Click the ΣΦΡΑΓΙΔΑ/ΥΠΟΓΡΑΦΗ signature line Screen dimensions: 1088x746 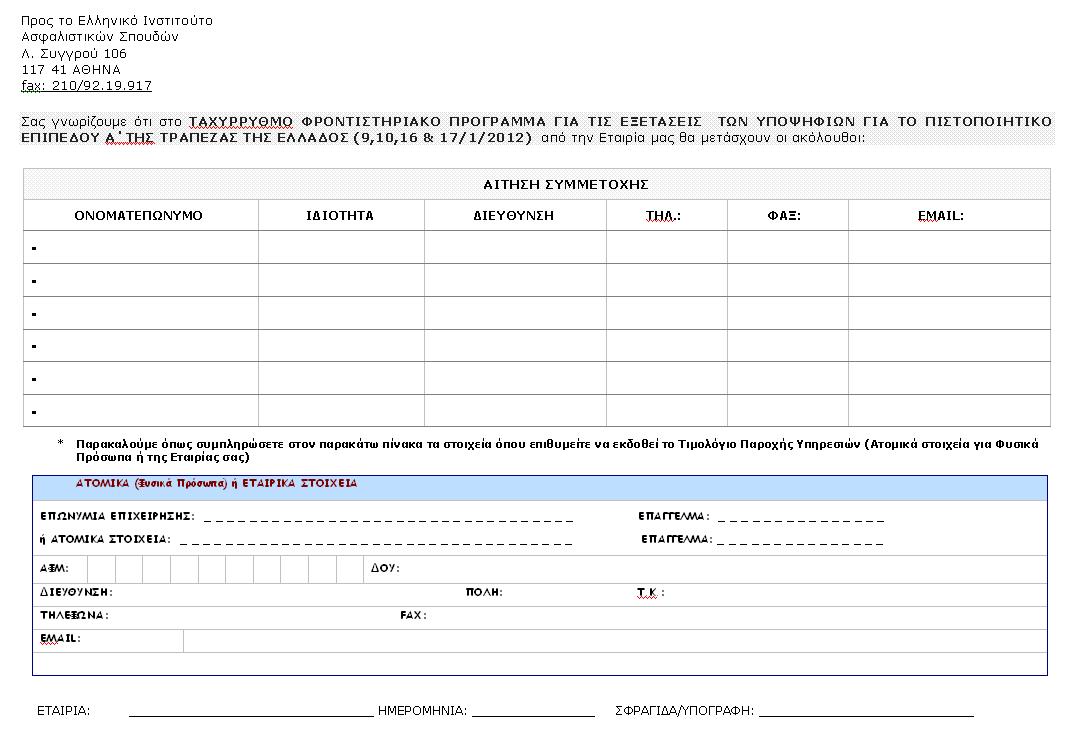coord(866,711)
